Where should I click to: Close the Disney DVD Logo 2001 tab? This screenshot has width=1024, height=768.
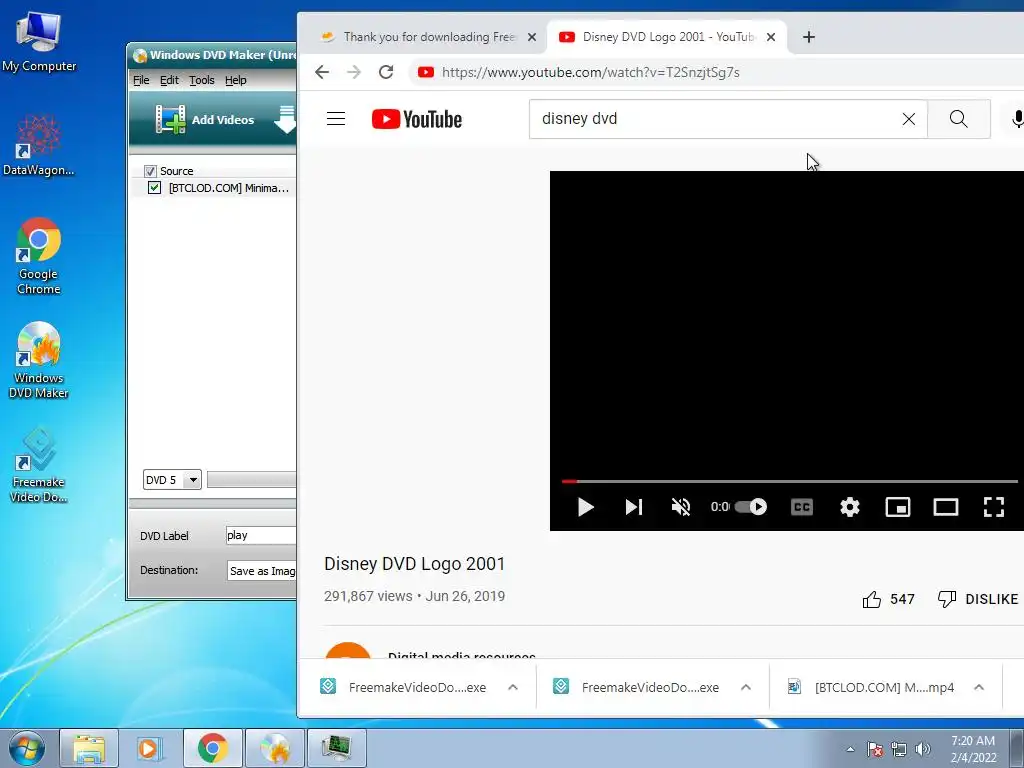[x=771, y=37]
